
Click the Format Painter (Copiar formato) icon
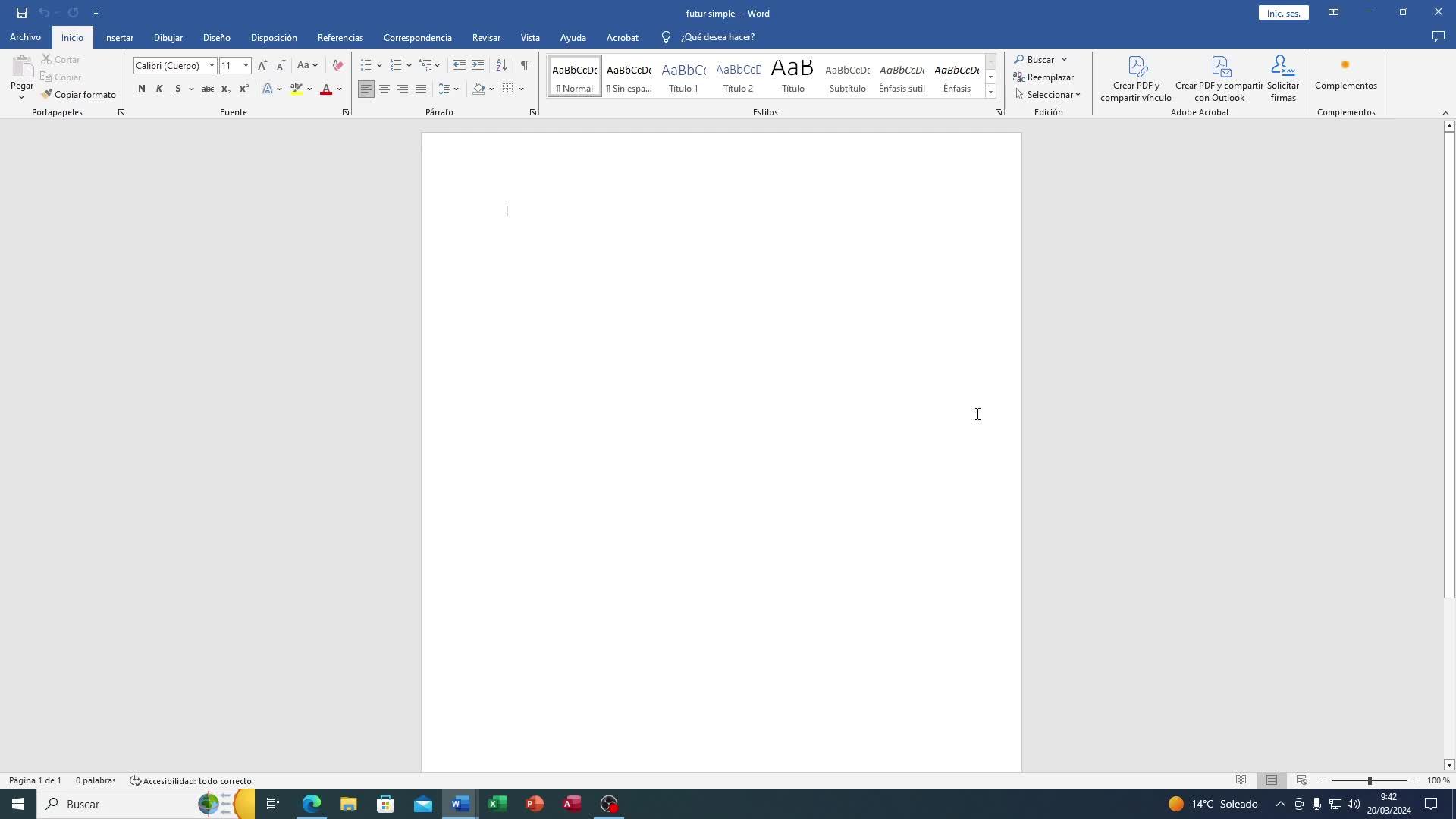click(x=47, y=95)
